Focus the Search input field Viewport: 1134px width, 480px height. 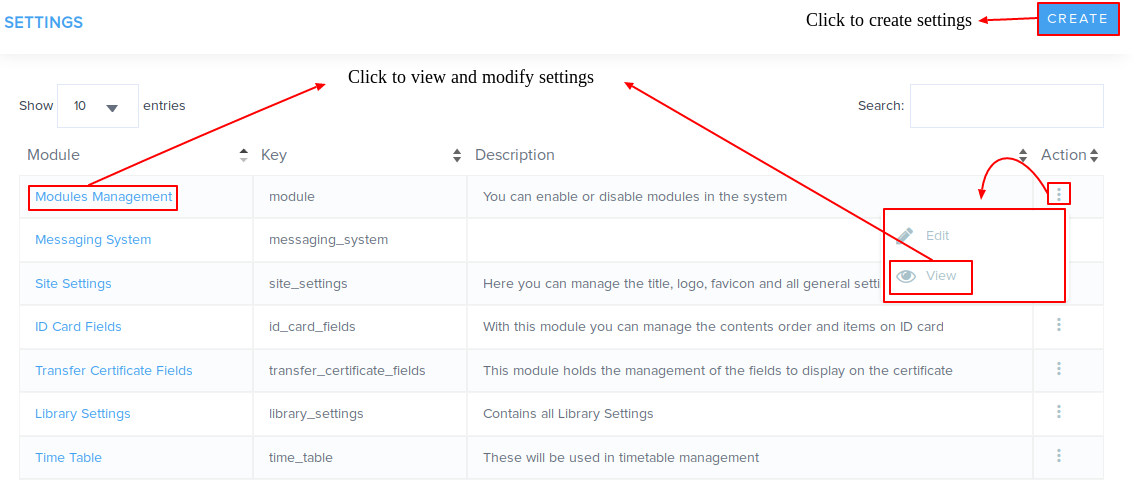1006,106
